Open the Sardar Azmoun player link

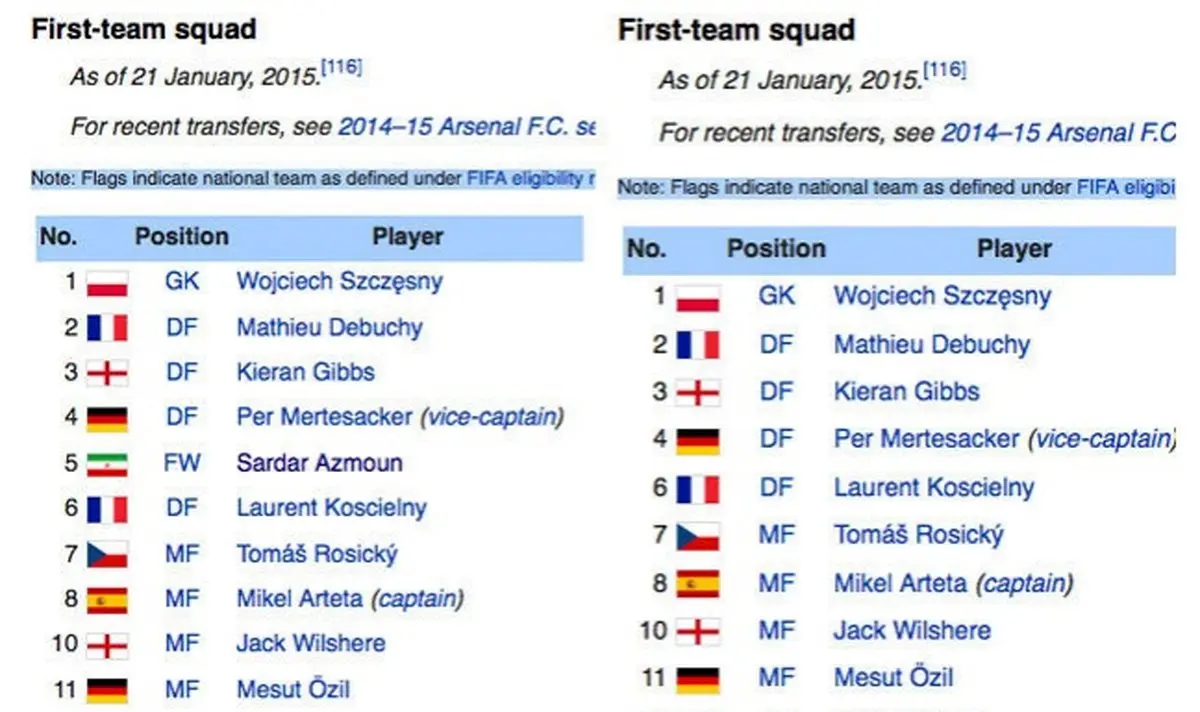pos(319,463)
